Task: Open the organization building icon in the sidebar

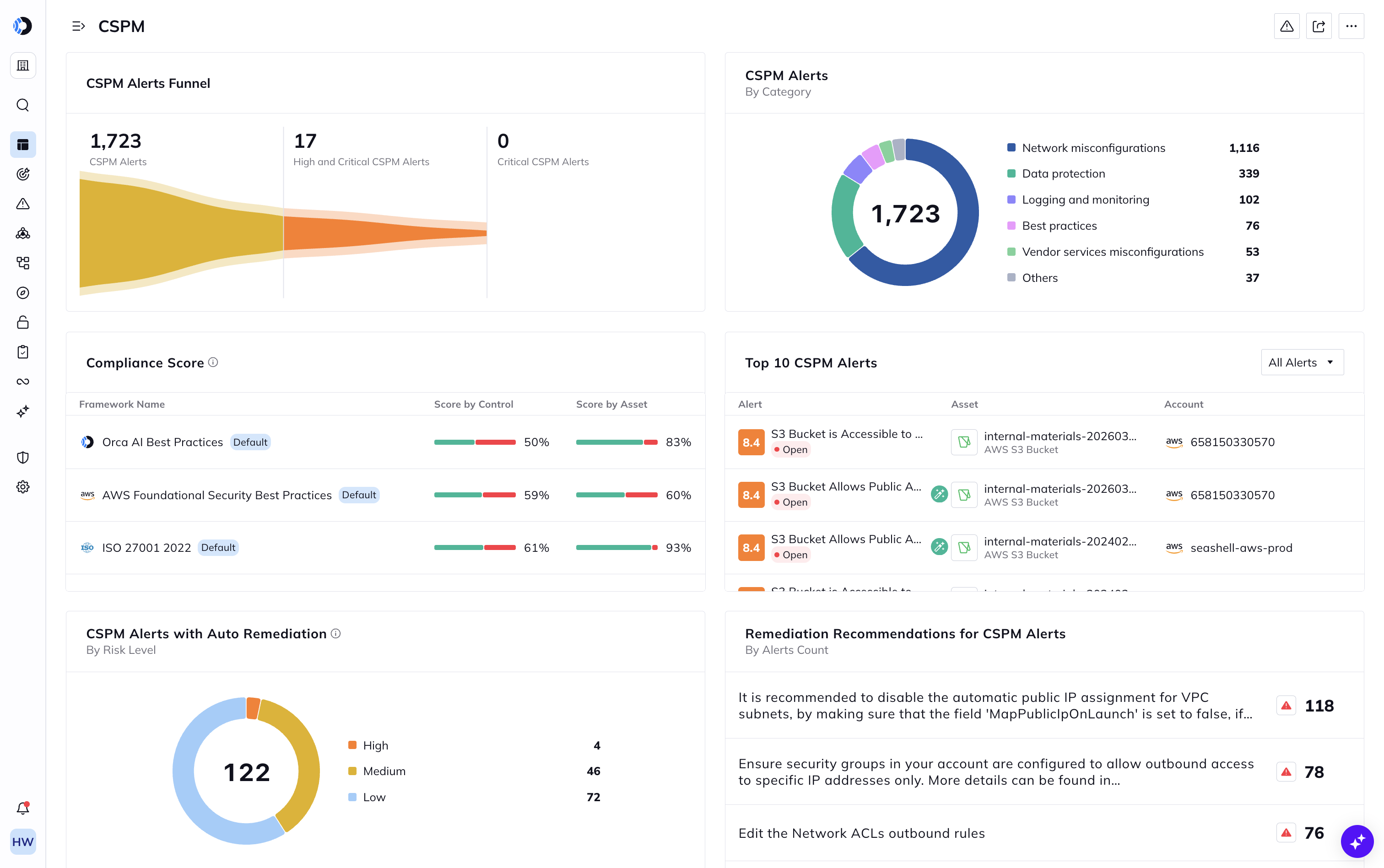Action: pos(23,65)
